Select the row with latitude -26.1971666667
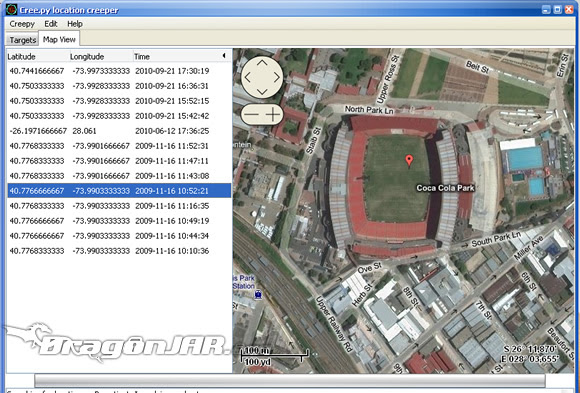The height and width of the screenshot is (393, 580). [119, 131]
